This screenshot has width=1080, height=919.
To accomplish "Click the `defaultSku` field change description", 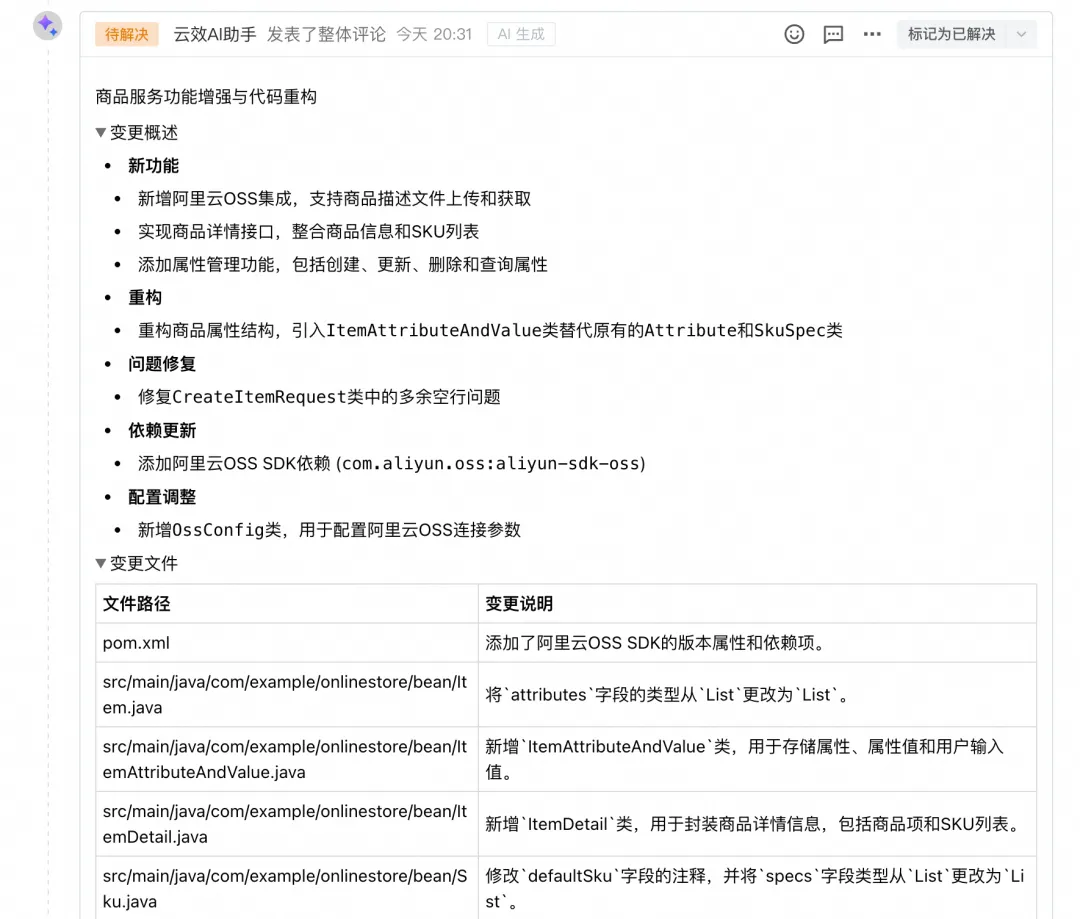I will click(x=757, y=888).
